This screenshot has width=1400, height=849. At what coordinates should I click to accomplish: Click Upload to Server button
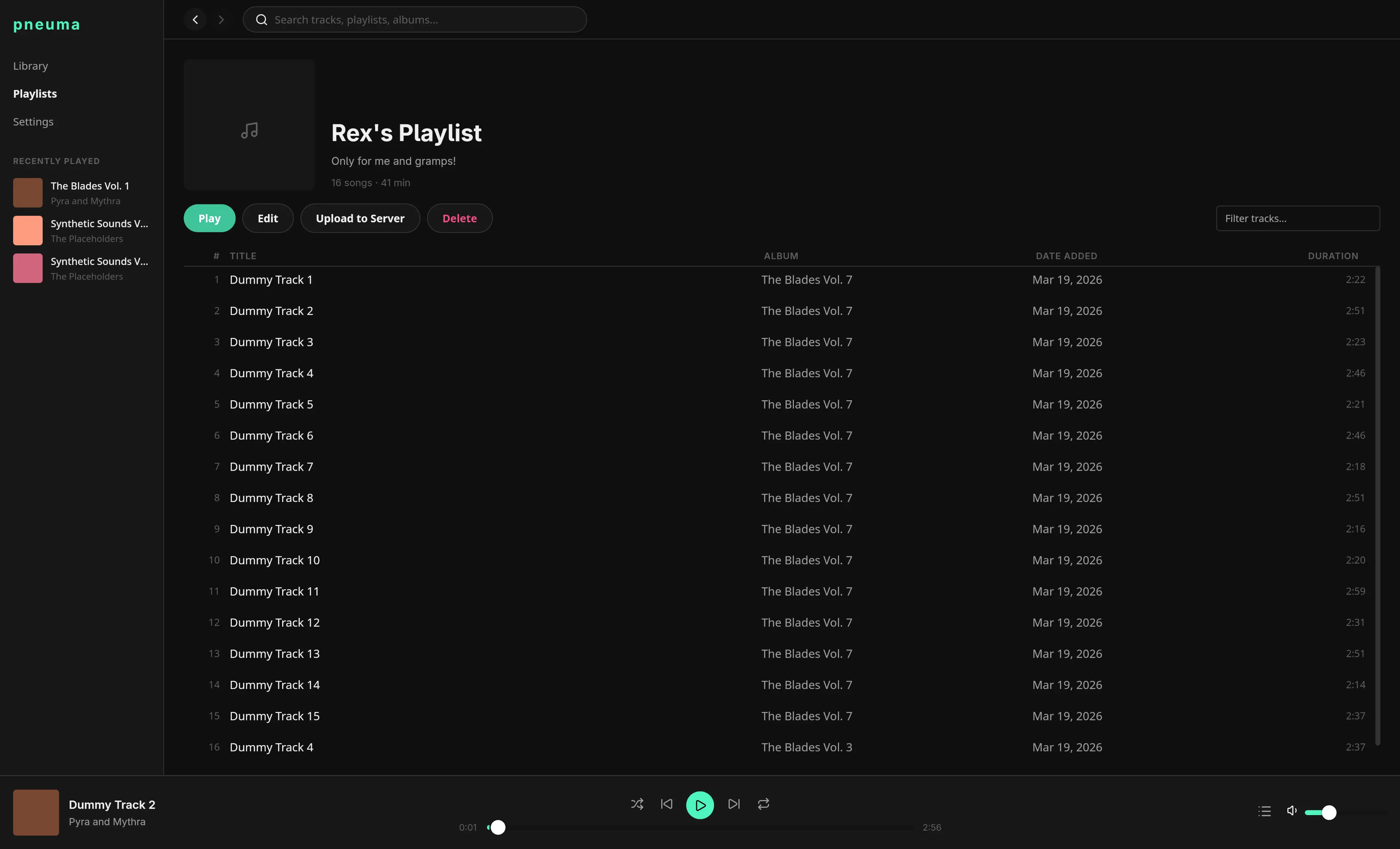click(x=360, y=218)
